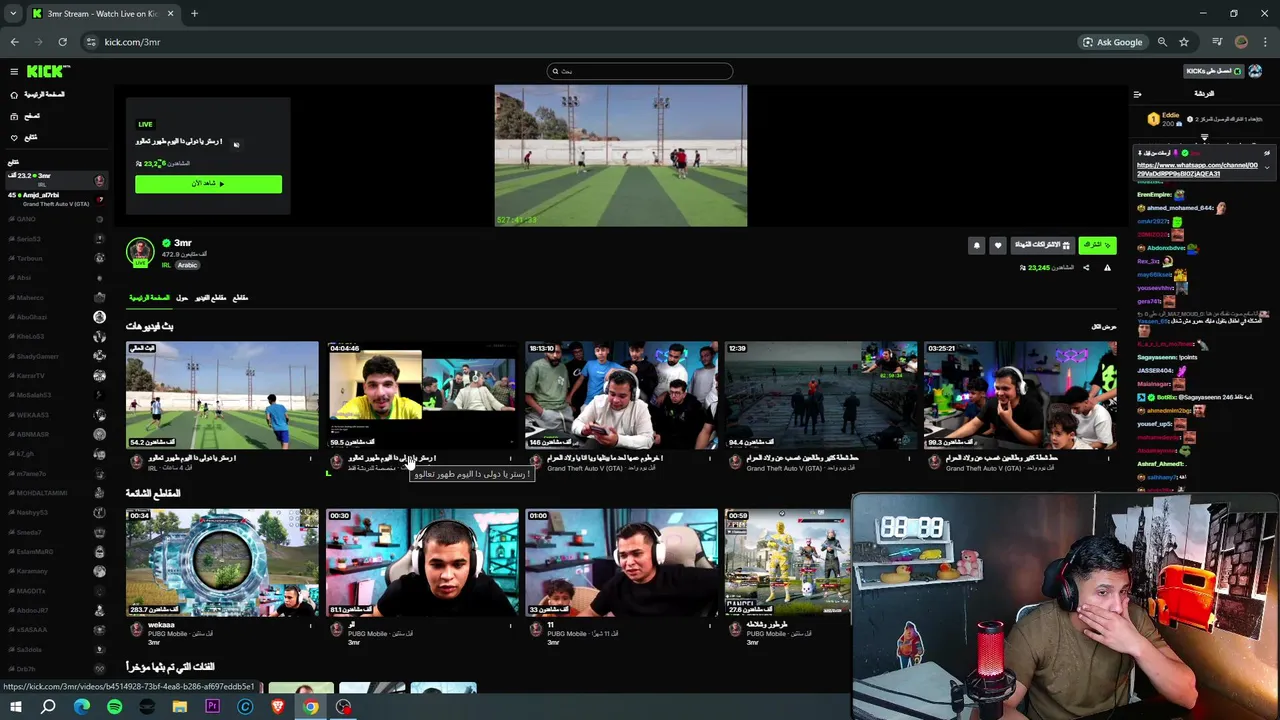Open Microsoft Edge from the taskbar

pos(82,707)
